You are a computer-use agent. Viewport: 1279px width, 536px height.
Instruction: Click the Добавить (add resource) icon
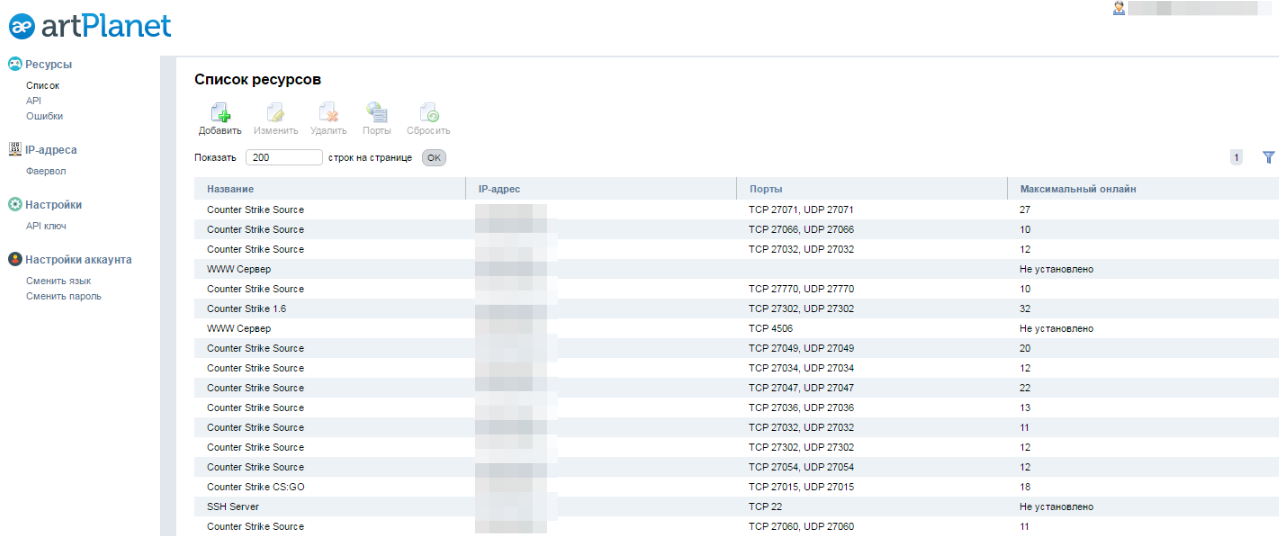pos(219,113)
